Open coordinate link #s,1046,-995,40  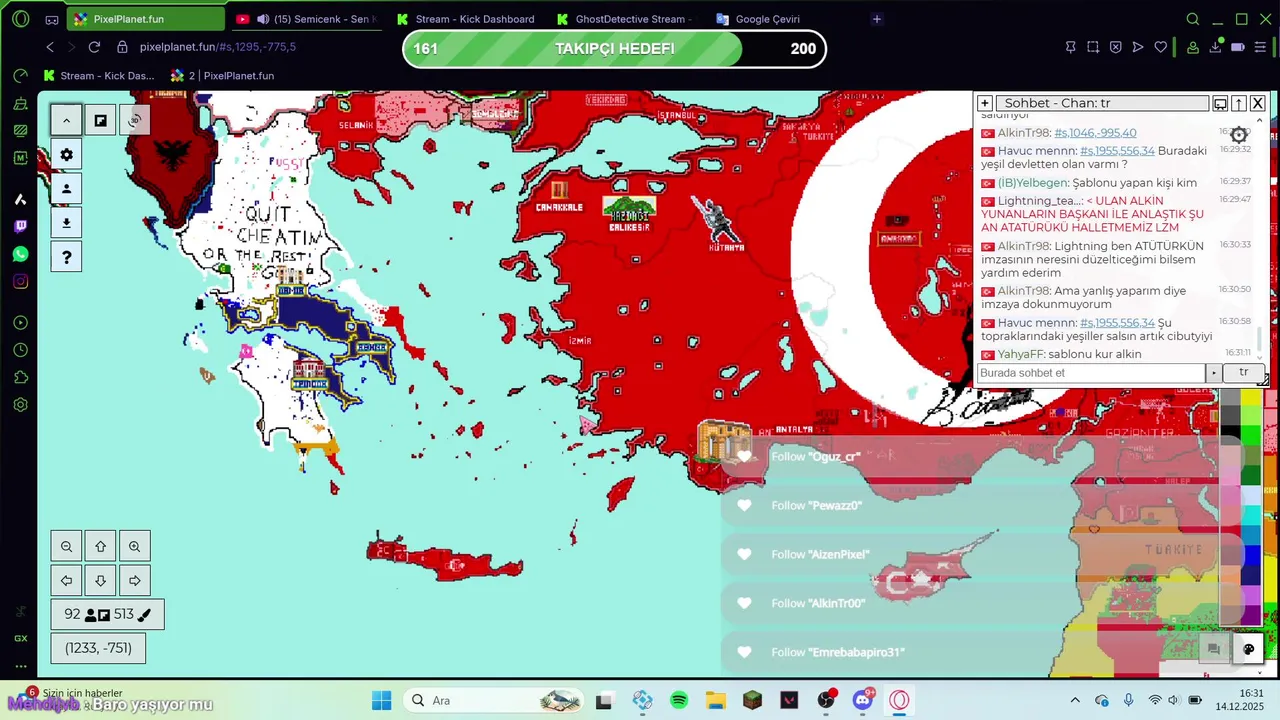(1095, 133)
